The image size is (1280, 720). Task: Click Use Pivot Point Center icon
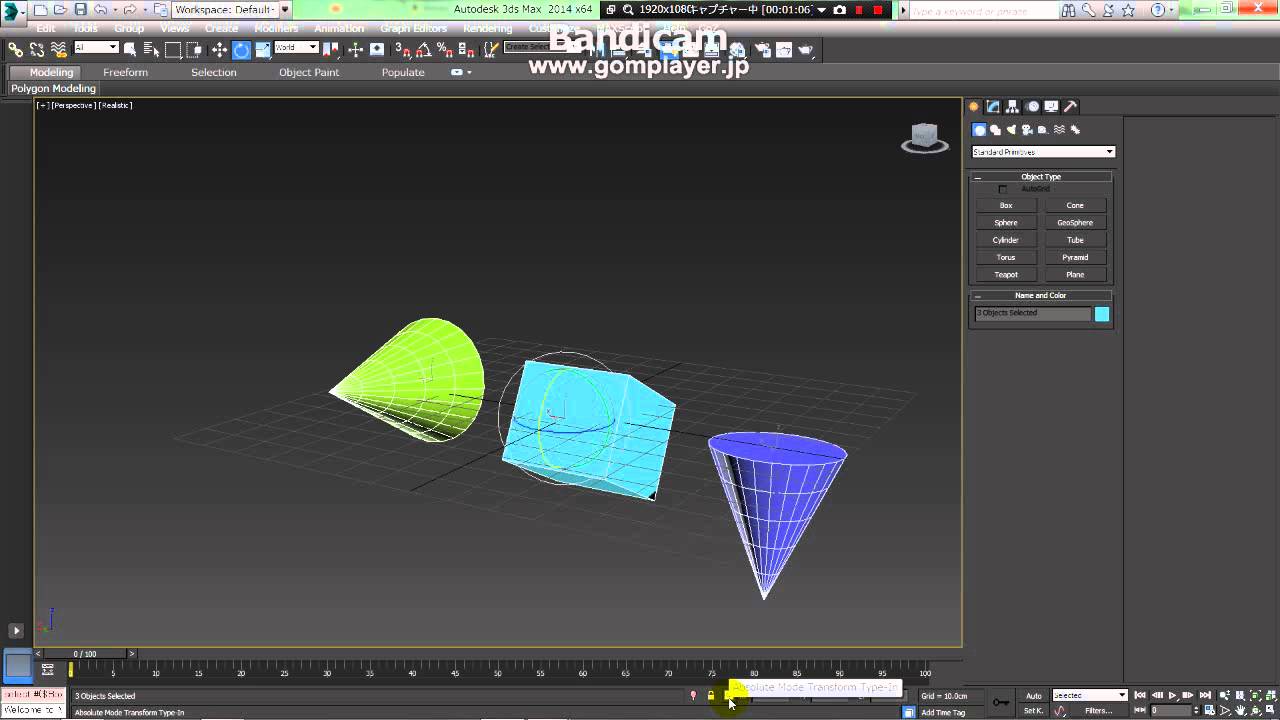(x=331, y=49)
